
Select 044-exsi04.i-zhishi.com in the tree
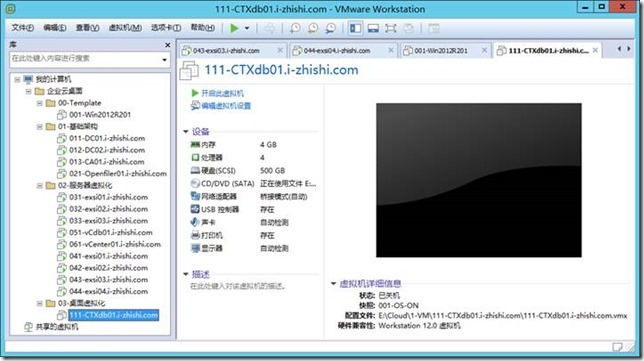pos(108,292)
